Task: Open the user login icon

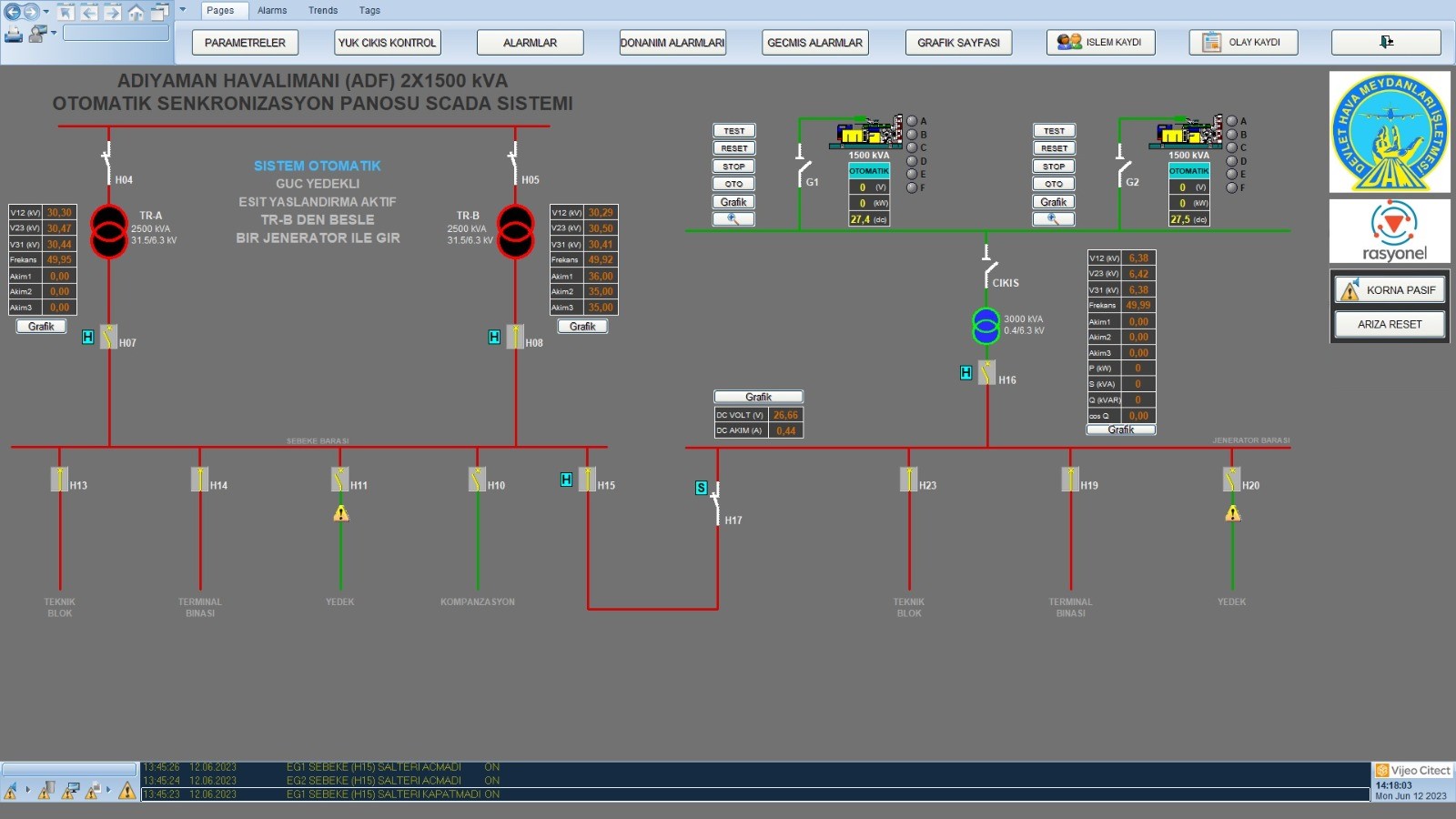Action: click(x=37, y=34)
